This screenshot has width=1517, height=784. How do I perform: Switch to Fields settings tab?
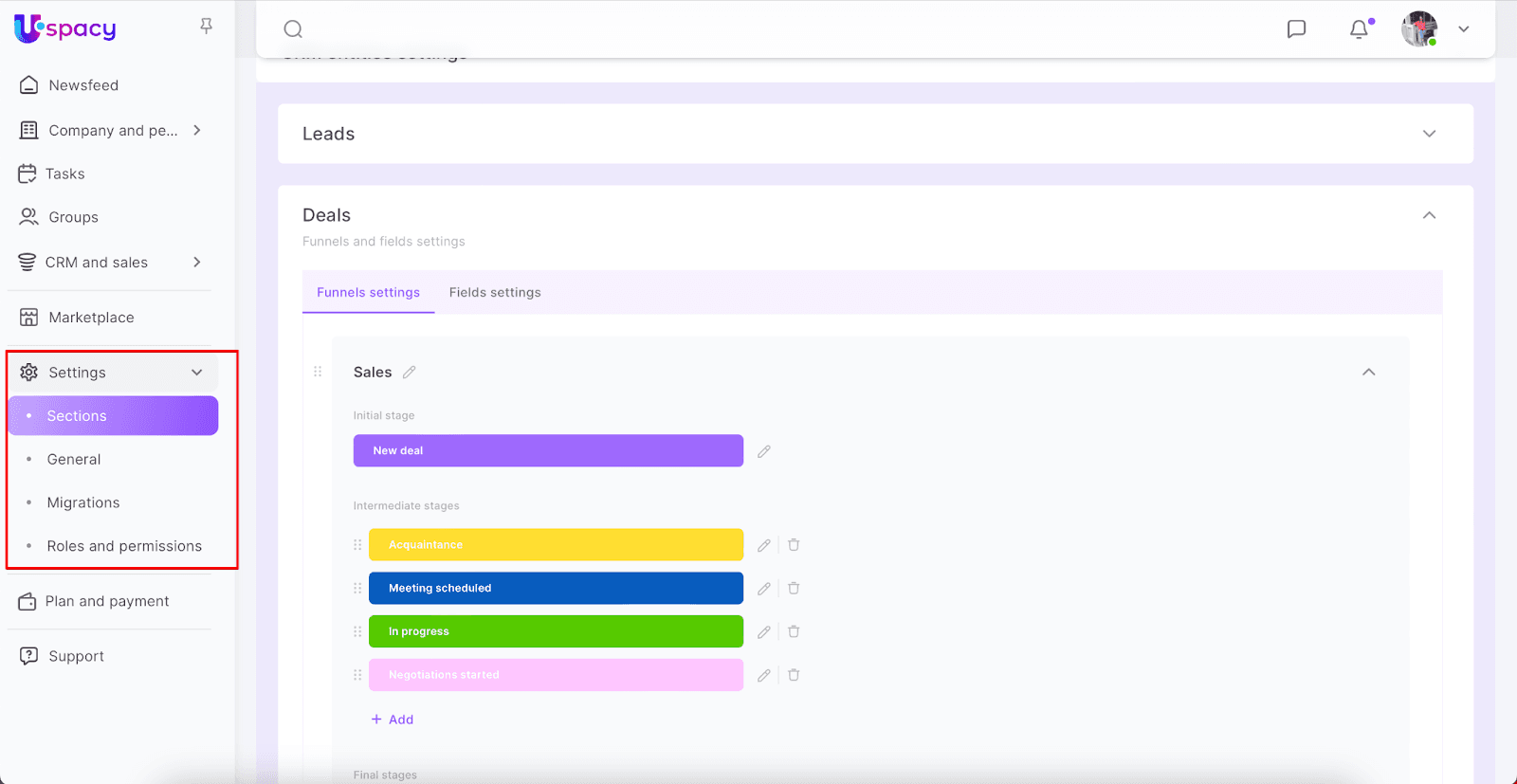coord(495,293)
